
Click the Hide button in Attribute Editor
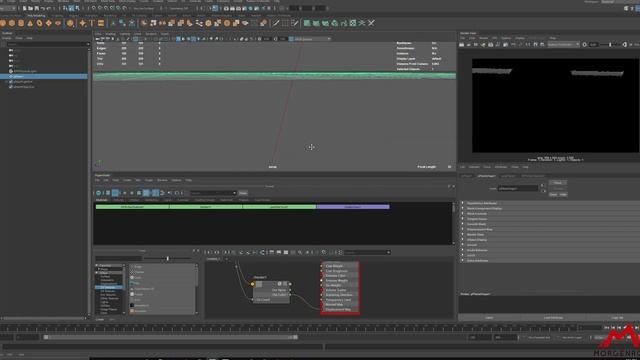click(x=563, y=195)
